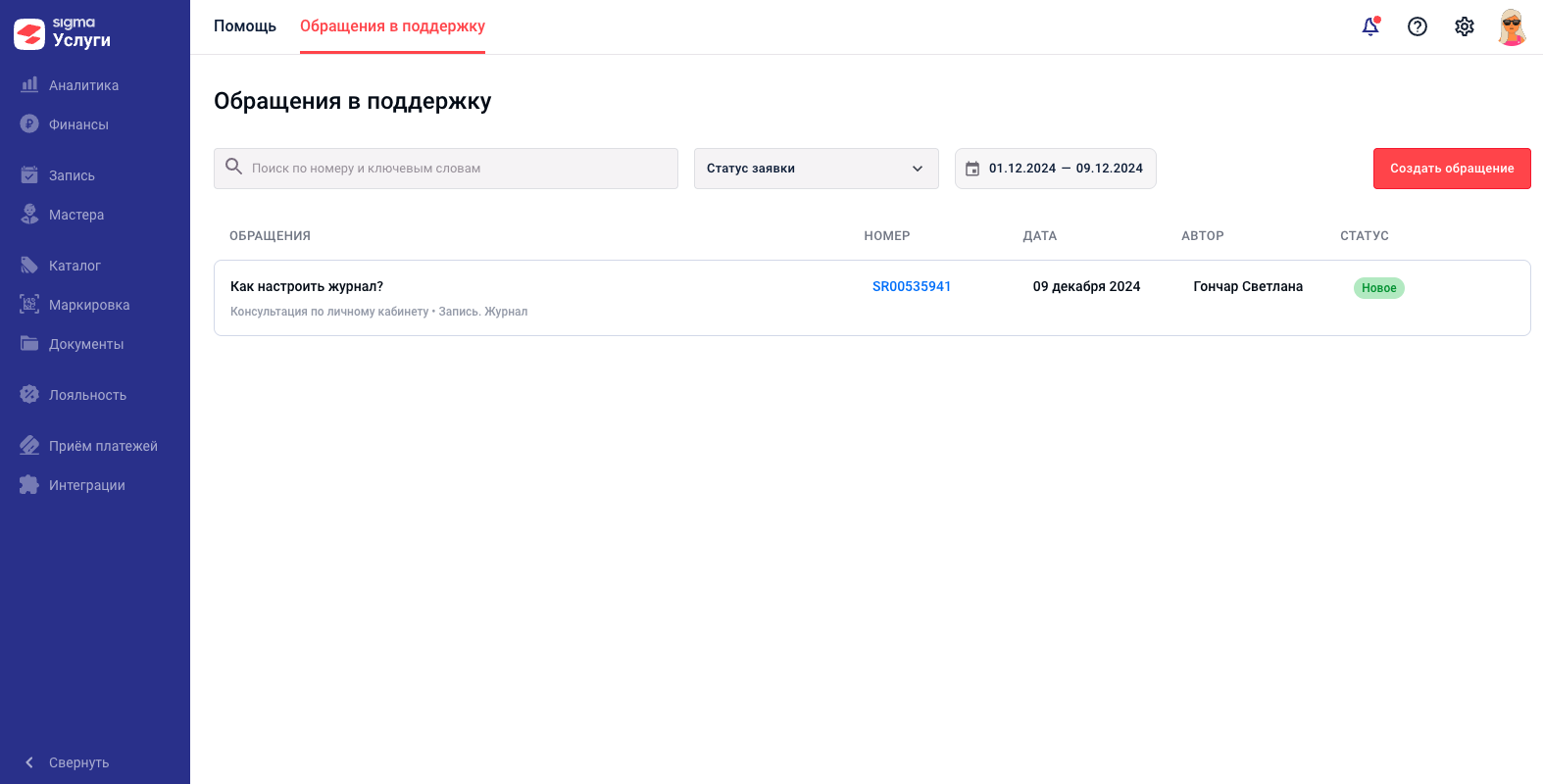
Task: Click the СТАТУС column header
Action: pos(1365,236)
